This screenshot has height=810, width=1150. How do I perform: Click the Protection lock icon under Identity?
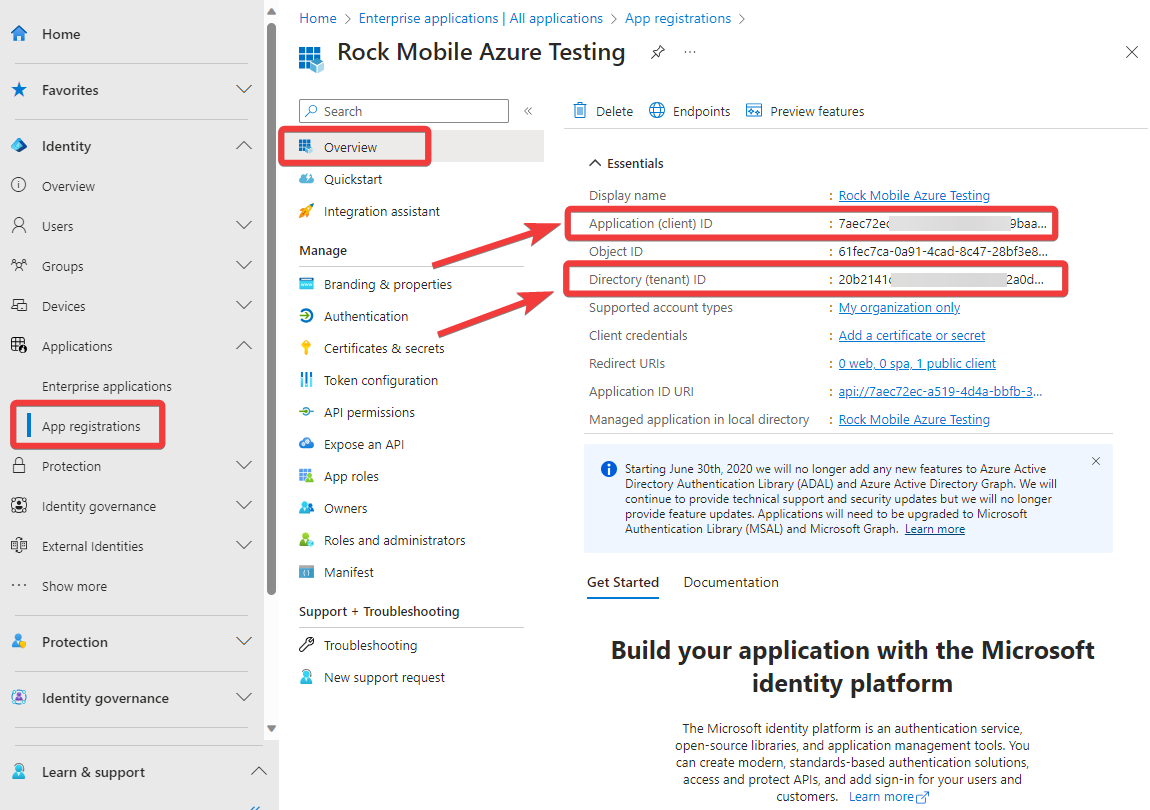click(x=19, y=465)
